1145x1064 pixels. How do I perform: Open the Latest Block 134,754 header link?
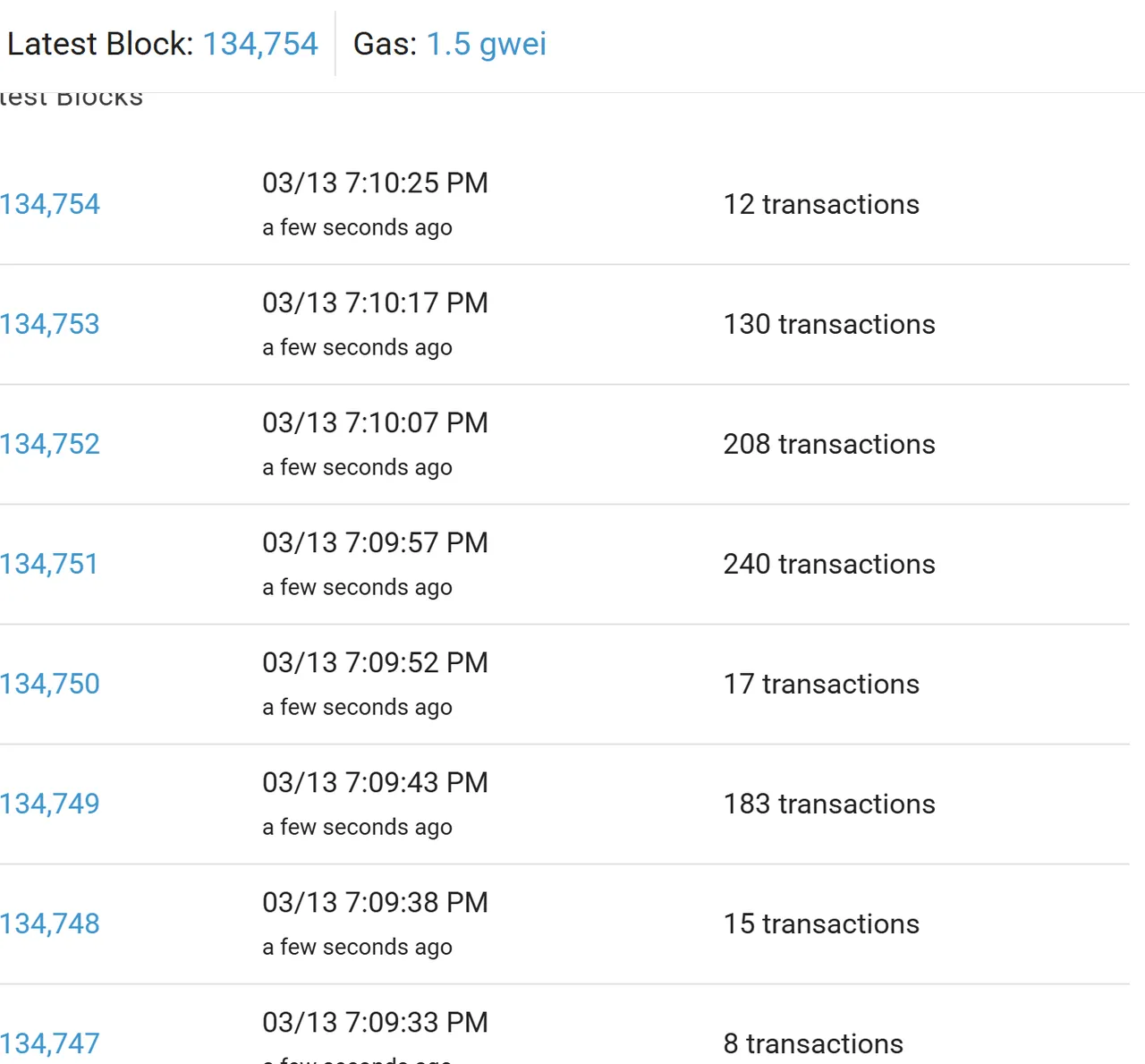coord(260,44)
